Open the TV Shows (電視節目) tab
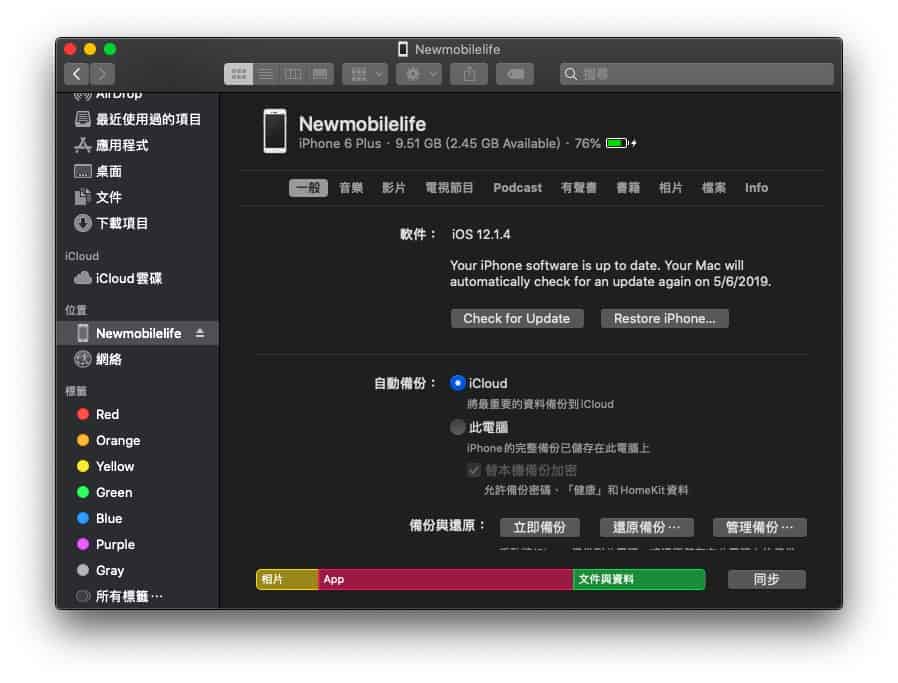Viewport: 898px width, 683px height. pos(449,188)
